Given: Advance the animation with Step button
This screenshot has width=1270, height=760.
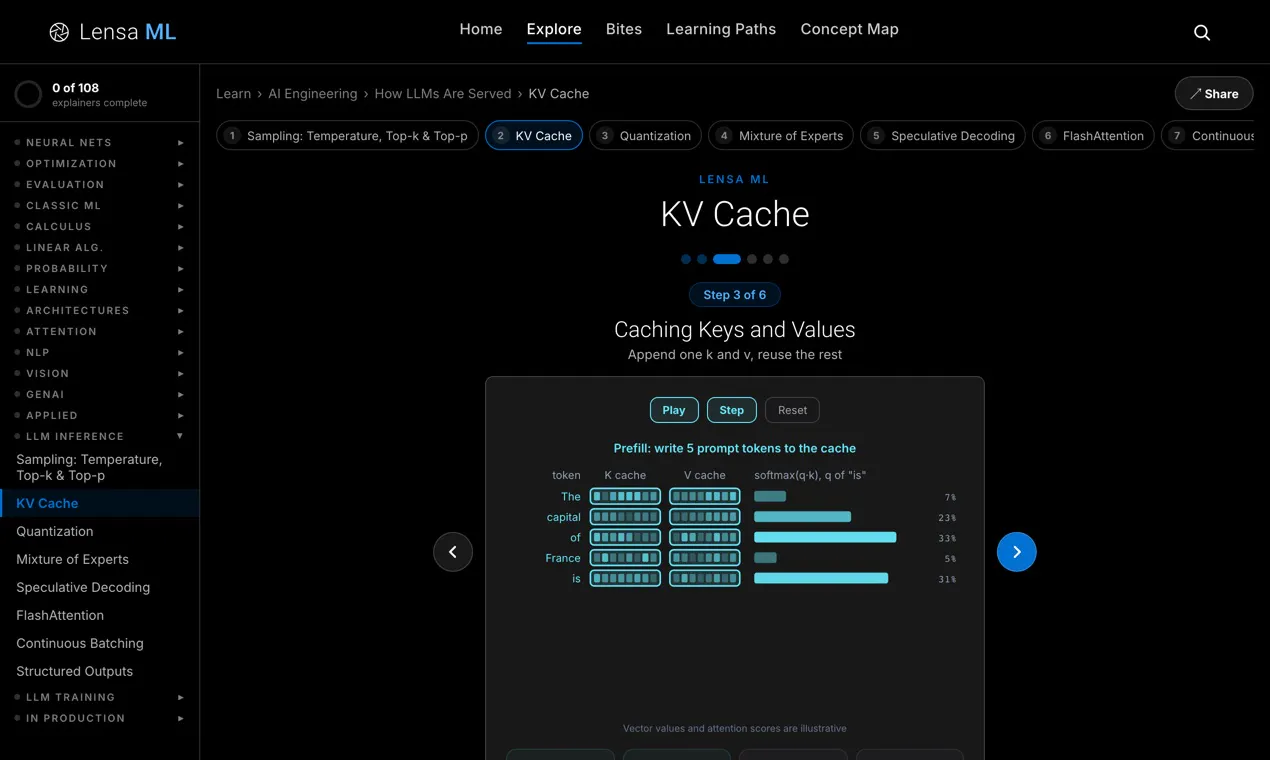Looking at the screenshot, I should click(732, 410).
